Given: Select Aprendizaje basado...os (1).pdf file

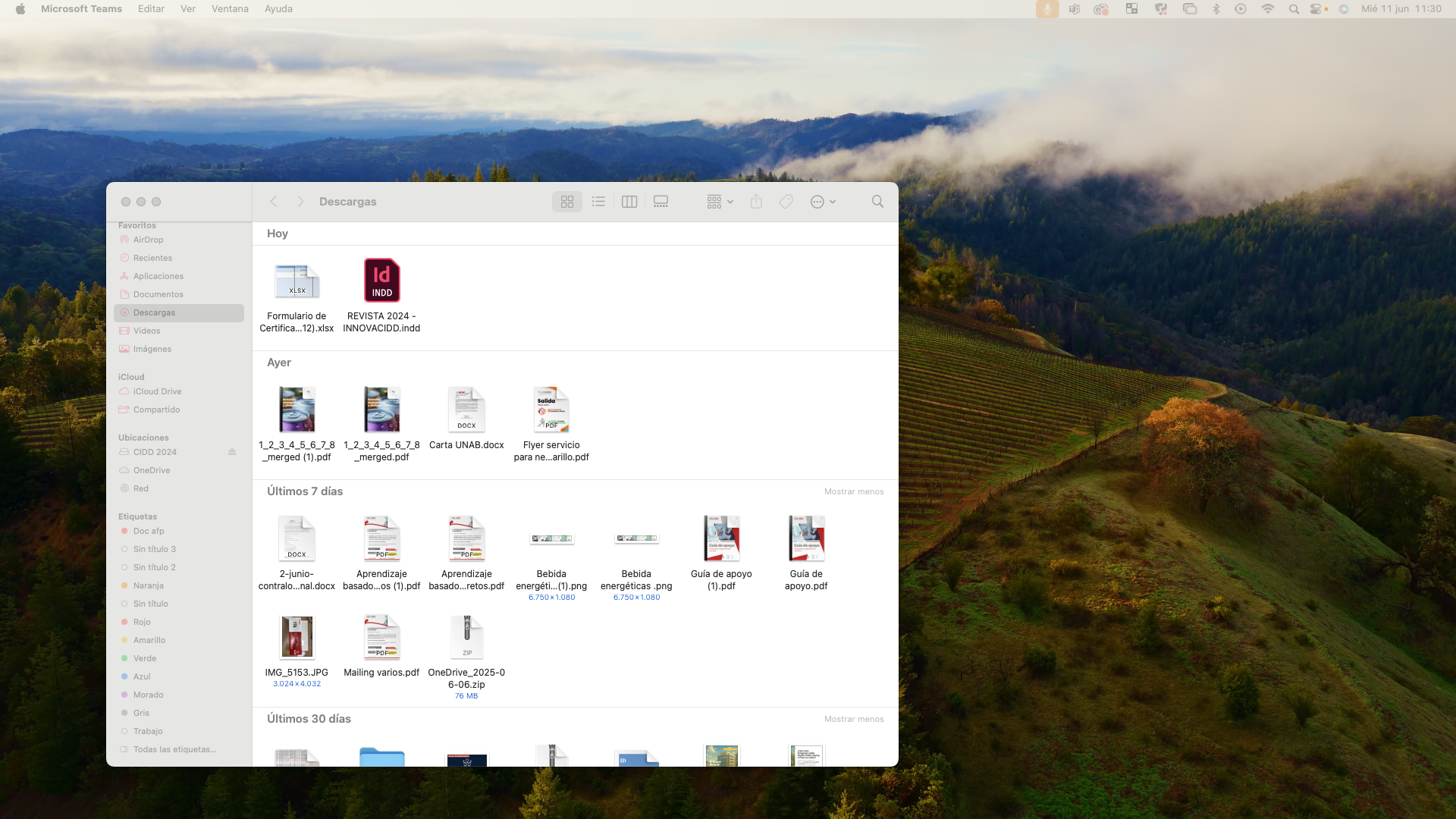Looking at the screenshot, I should 381,554.
